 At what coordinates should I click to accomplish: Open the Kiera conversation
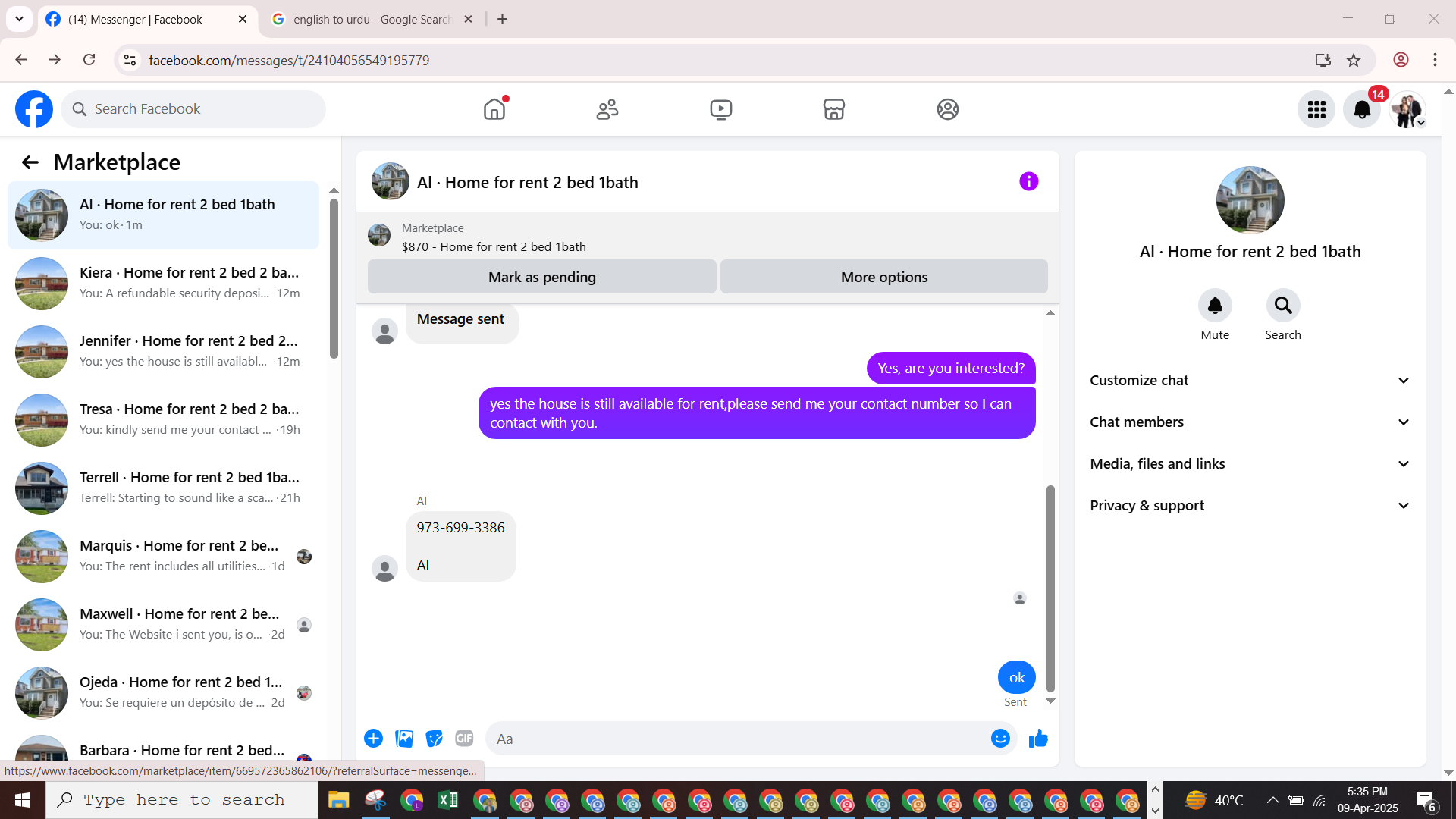[x=163, y=284]
